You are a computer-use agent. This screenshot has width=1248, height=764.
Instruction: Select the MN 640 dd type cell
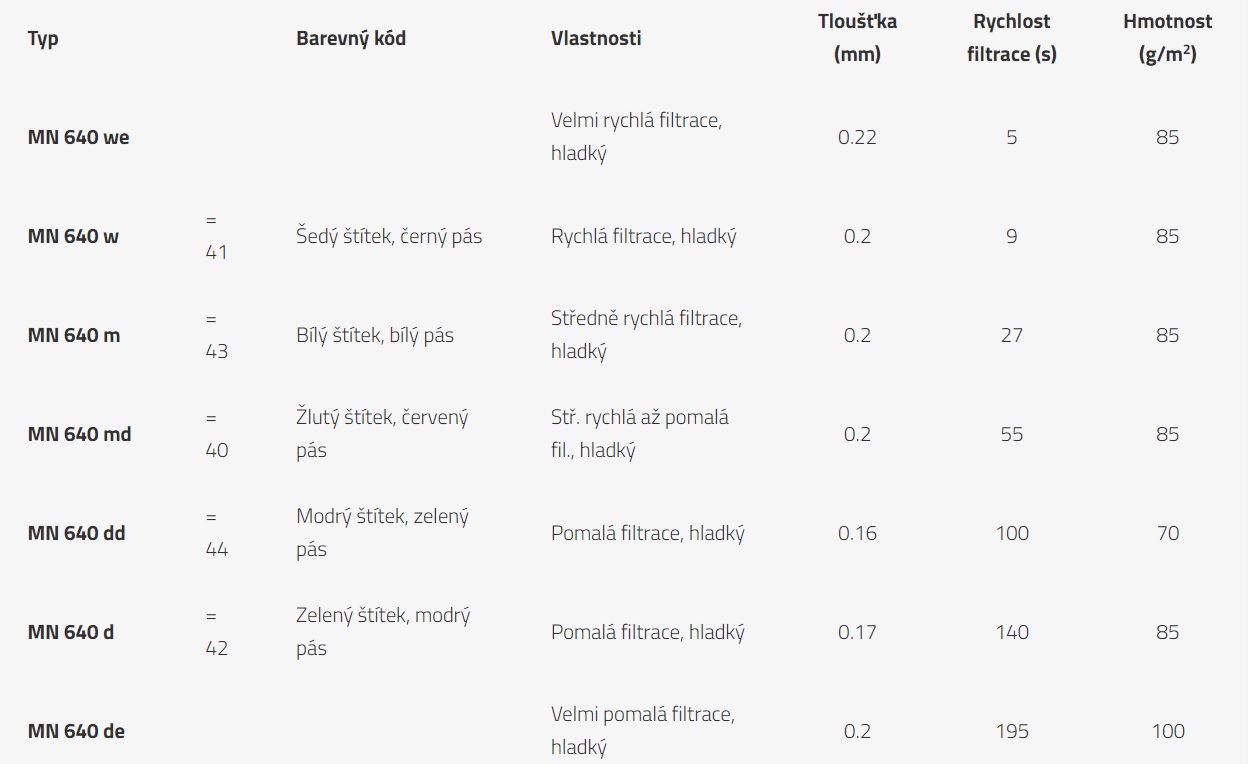77,533
